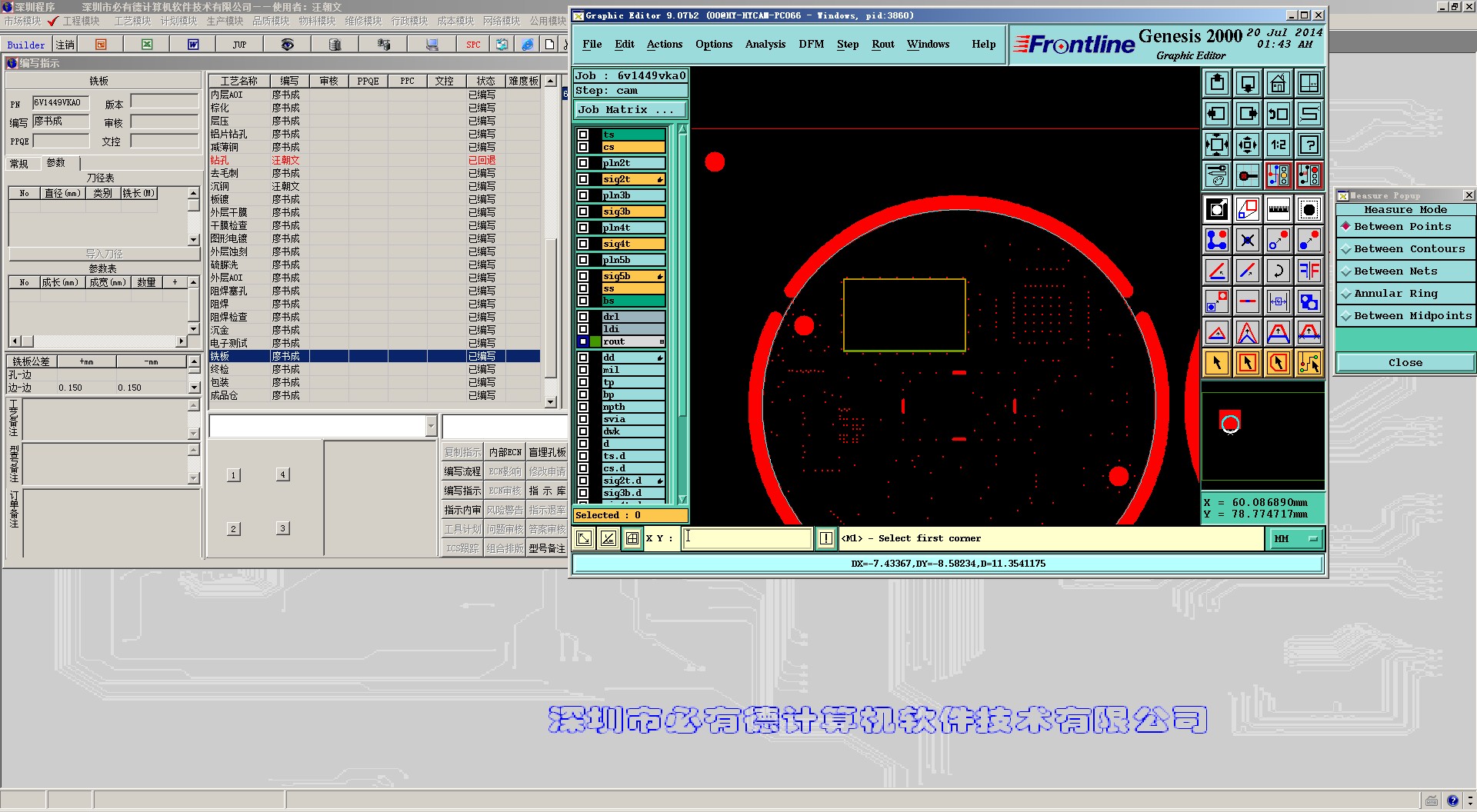Click the scroll down arrow of layer list
Image resolution: width=1477 pixels, height=812 pixels.
pyautogui.click(x=682, y=499)
